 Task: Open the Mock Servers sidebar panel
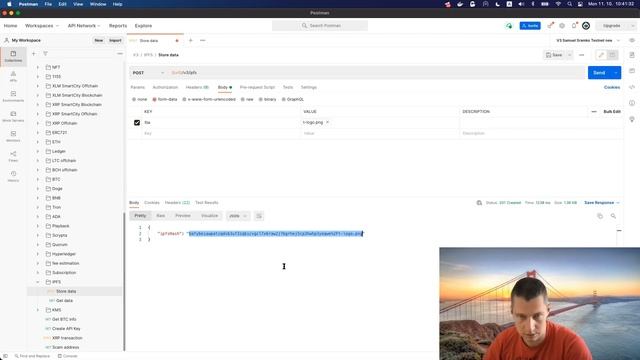click(x=13, y=116)
